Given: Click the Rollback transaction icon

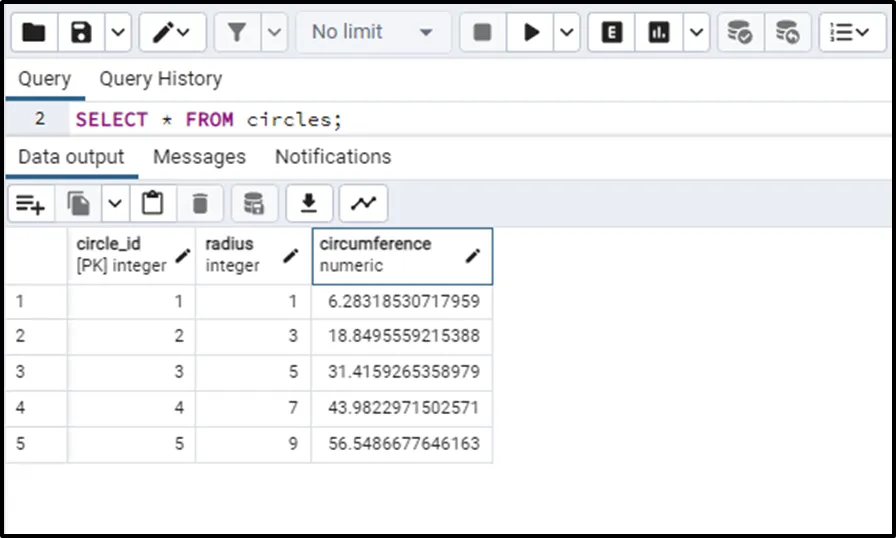Looking at the screenshot, I should (787, 32).
